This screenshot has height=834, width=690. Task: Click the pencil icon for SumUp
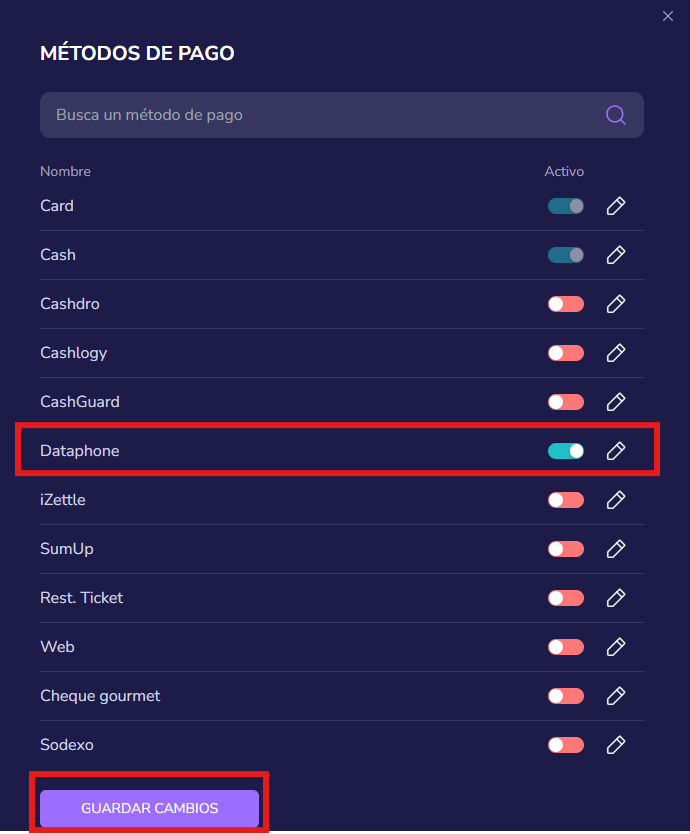point(616,549)
